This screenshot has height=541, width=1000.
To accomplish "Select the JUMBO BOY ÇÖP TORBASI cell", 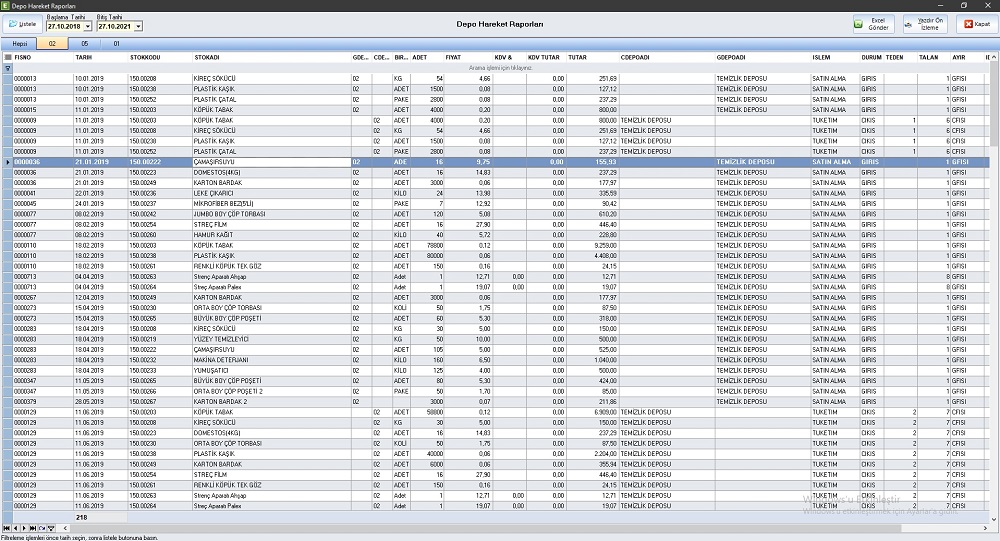I will pos(272,214).
